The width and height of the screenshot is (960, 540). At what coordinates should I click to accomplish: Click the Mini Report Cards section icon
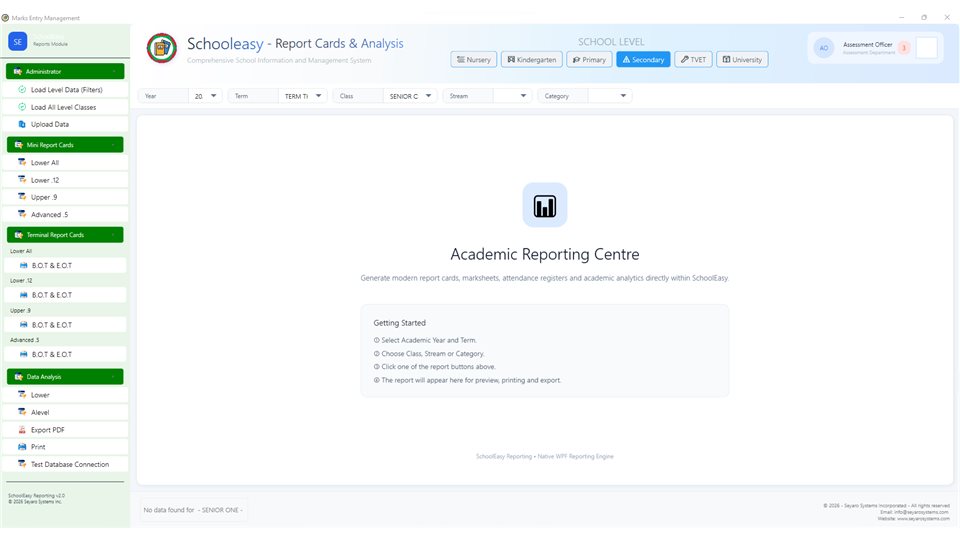18,145
